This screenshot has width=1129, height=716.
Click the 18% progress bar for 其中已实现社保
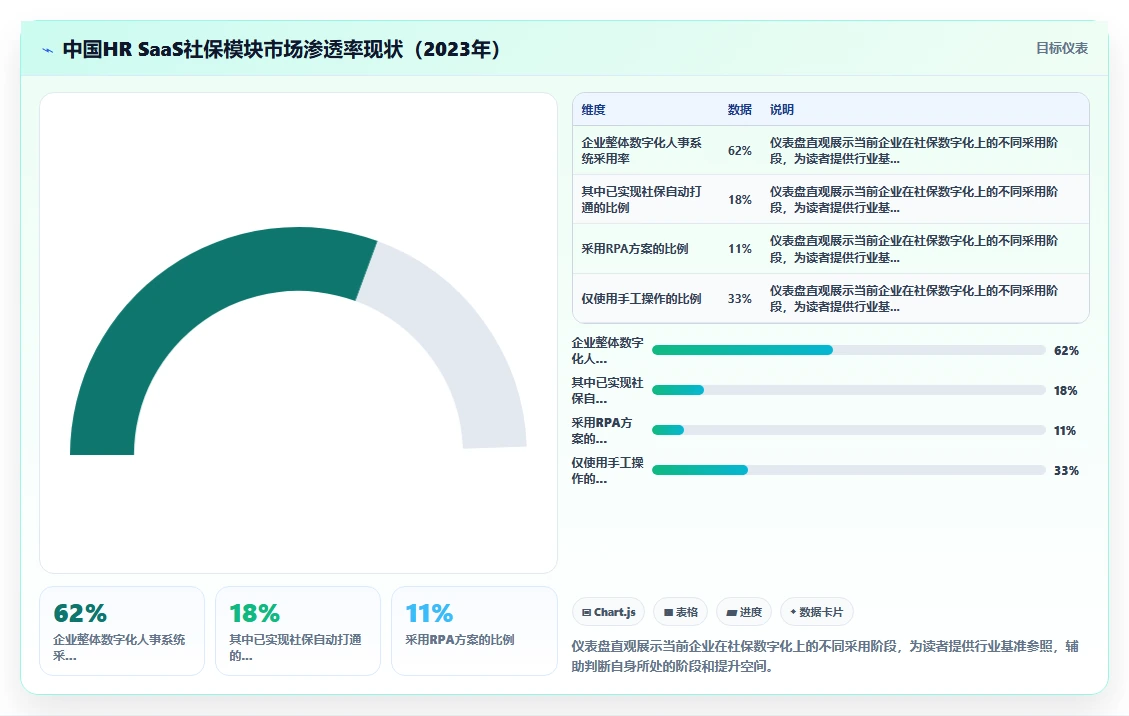[848, 390]
